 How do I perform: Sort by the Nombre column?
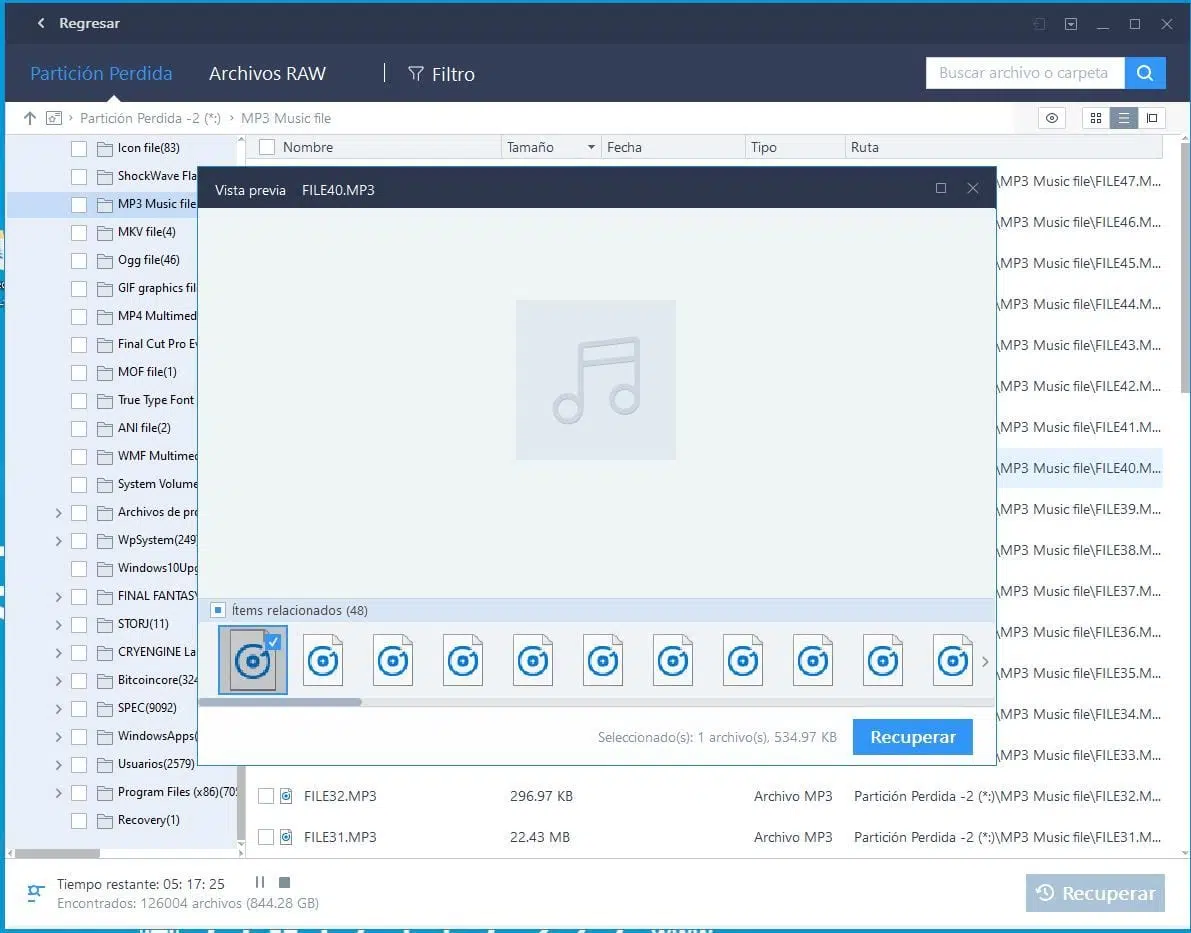tap(308, 147)
